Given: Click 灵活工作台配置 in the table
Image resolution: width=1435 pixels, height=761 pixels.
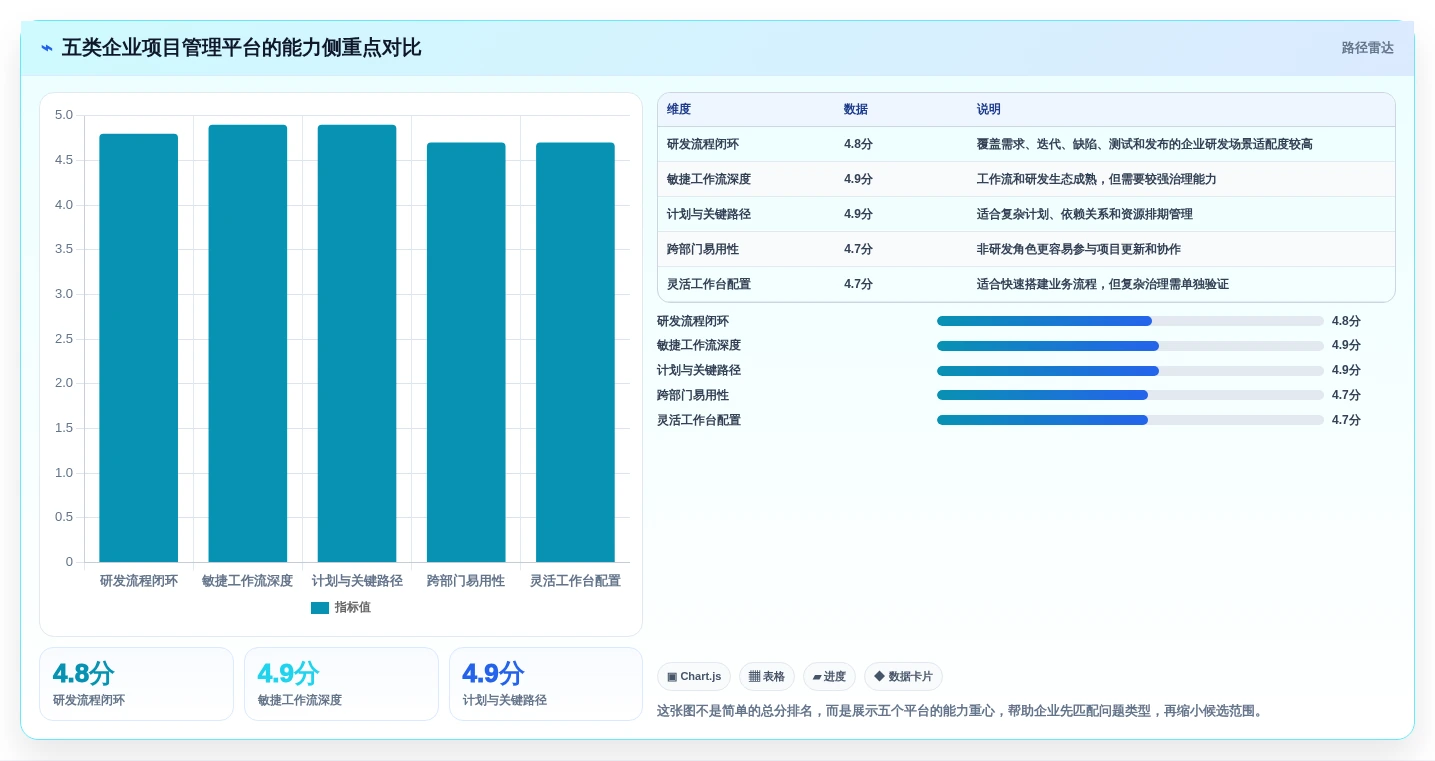Looking at the screenshot, I should click(x=709, y=284).
